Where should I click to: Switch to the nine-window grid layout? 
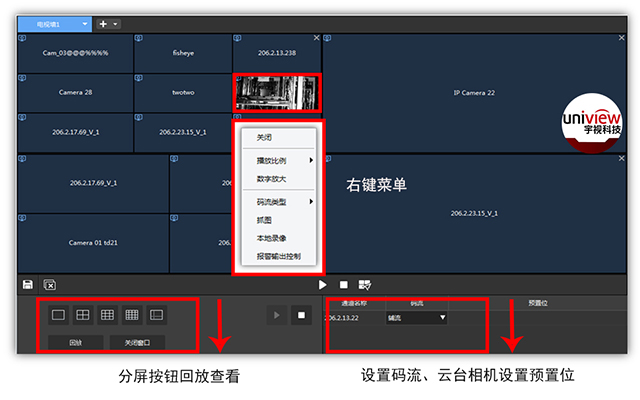point(108,315)
